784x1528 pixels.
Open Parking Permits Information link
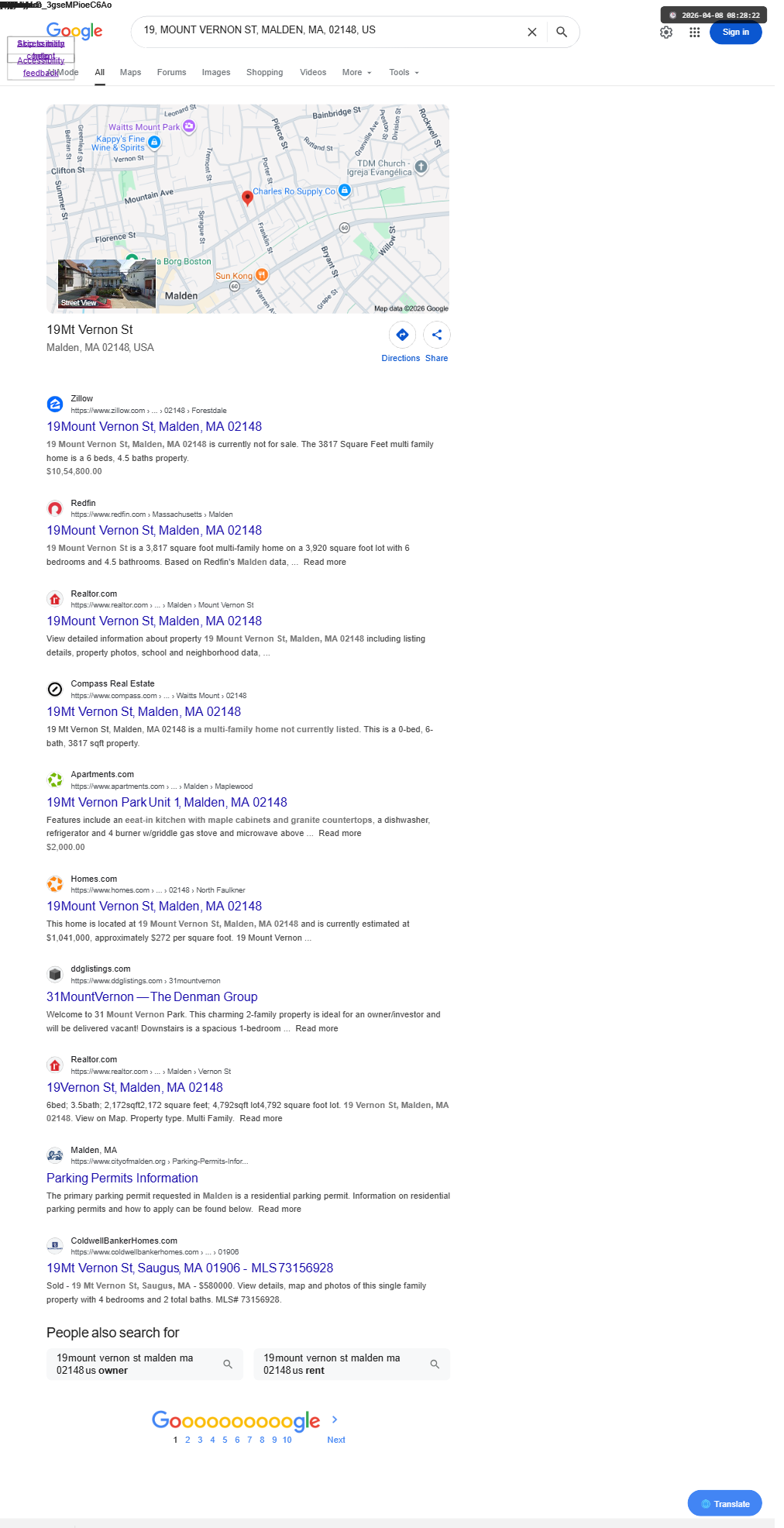point(122,1179)
